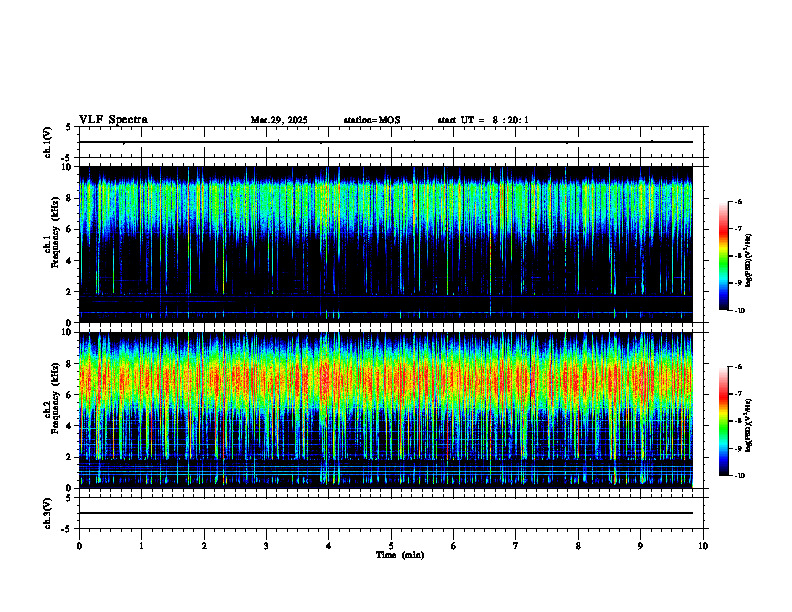Click time axis tick label "0"
Image resolution: width=792 pixels, height=612 pixels.
pyautogui.click(x=79, y=546)
